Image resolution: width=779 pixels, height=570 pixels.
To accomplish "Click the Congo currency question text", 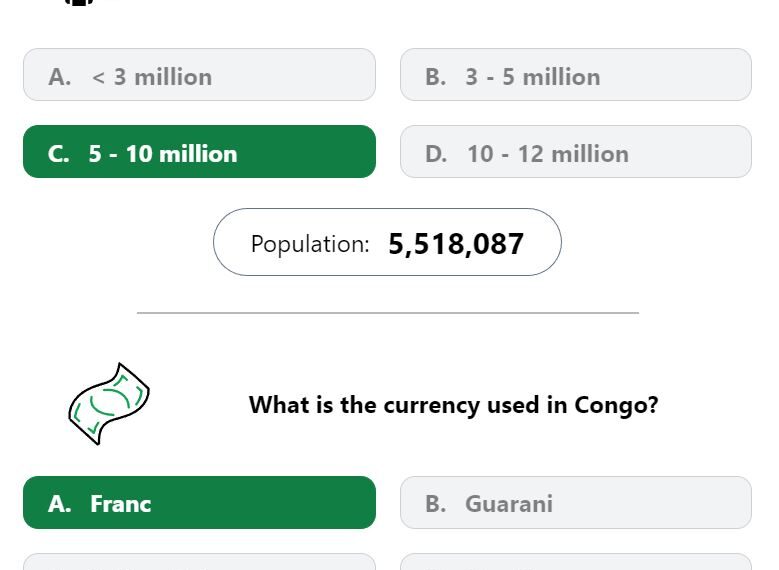I will tap(453, 405).
